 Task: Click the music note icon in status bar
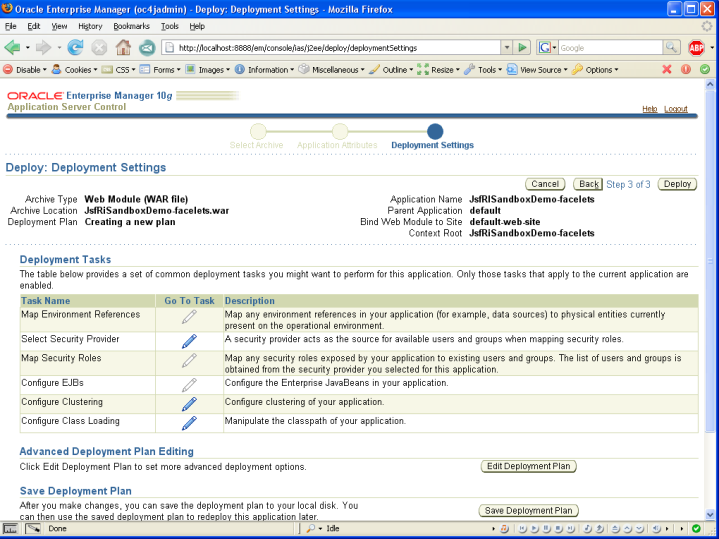click(x=504, y=528)
